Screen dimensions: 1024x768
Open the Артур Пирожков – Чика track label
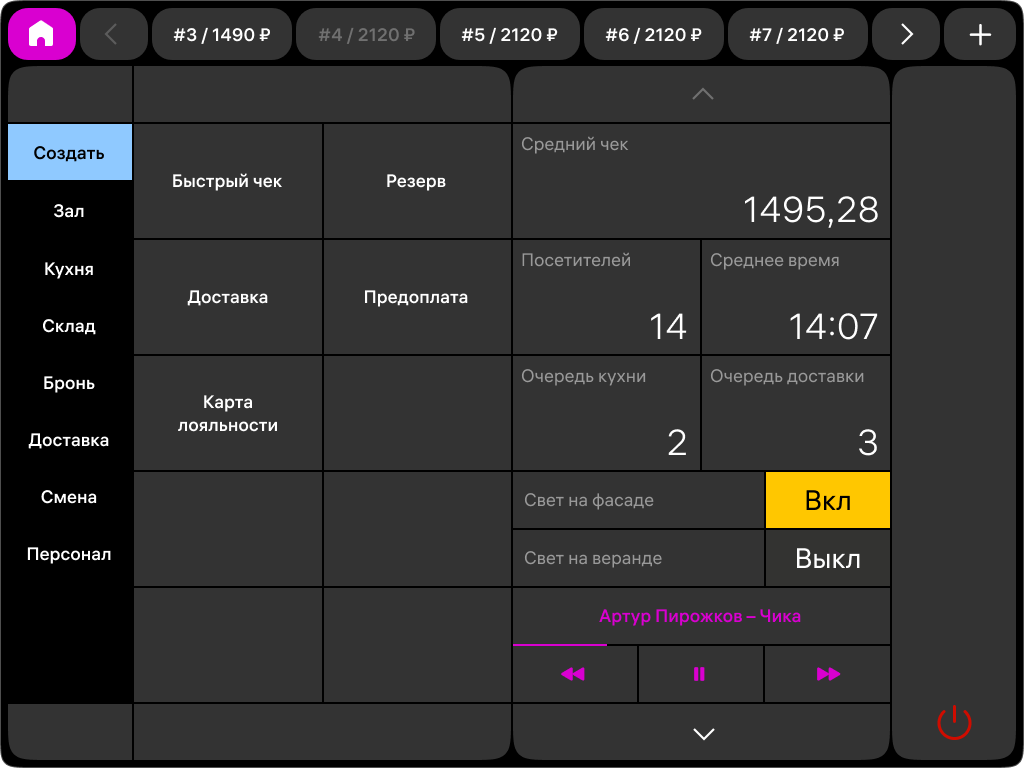701,616
